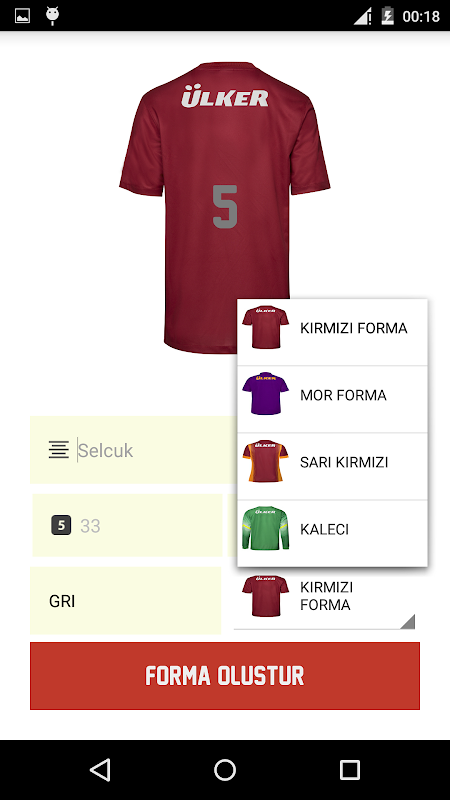The height and width of the screenshot is (800, 450).
Task: Tap the text-align icon beside the name field
Action: 59,450
